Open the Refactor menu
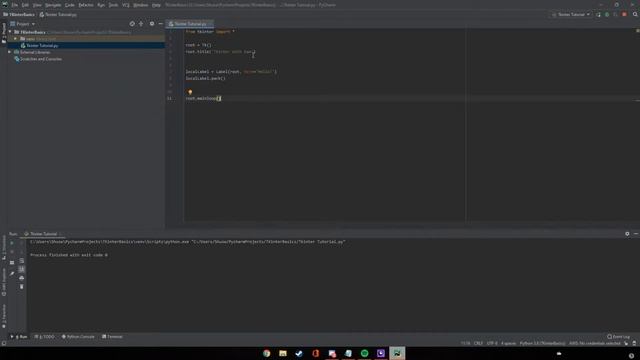 (86, 5)
